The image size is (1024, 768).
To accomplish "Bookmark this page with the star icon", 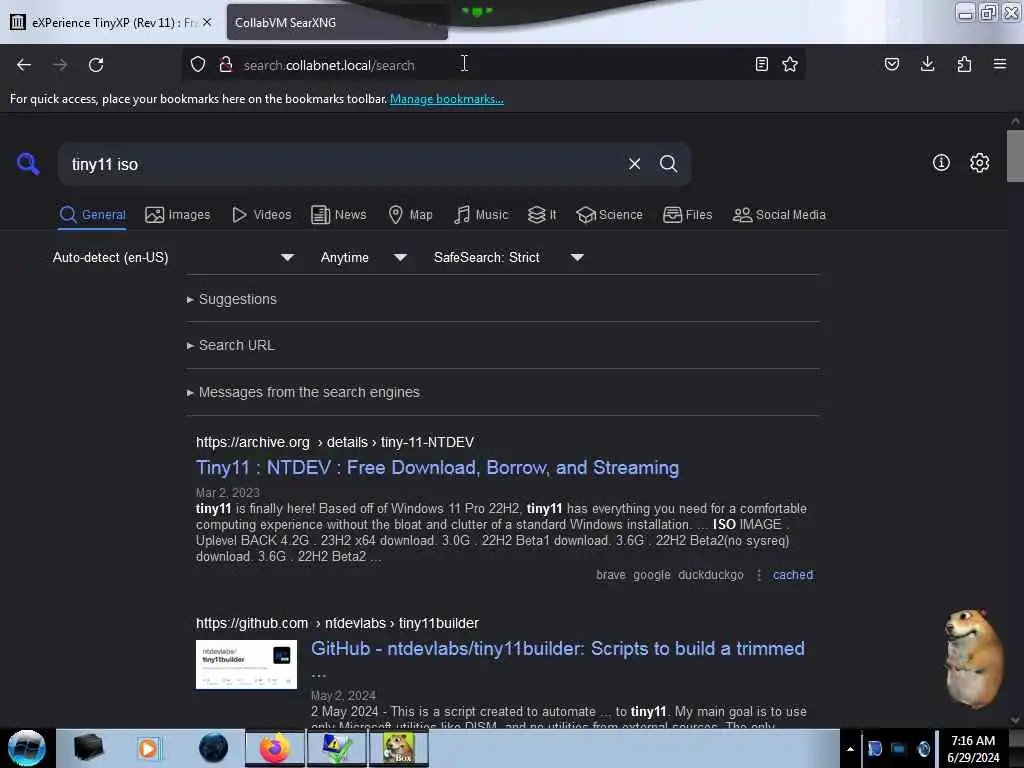I will coord(790,64).
